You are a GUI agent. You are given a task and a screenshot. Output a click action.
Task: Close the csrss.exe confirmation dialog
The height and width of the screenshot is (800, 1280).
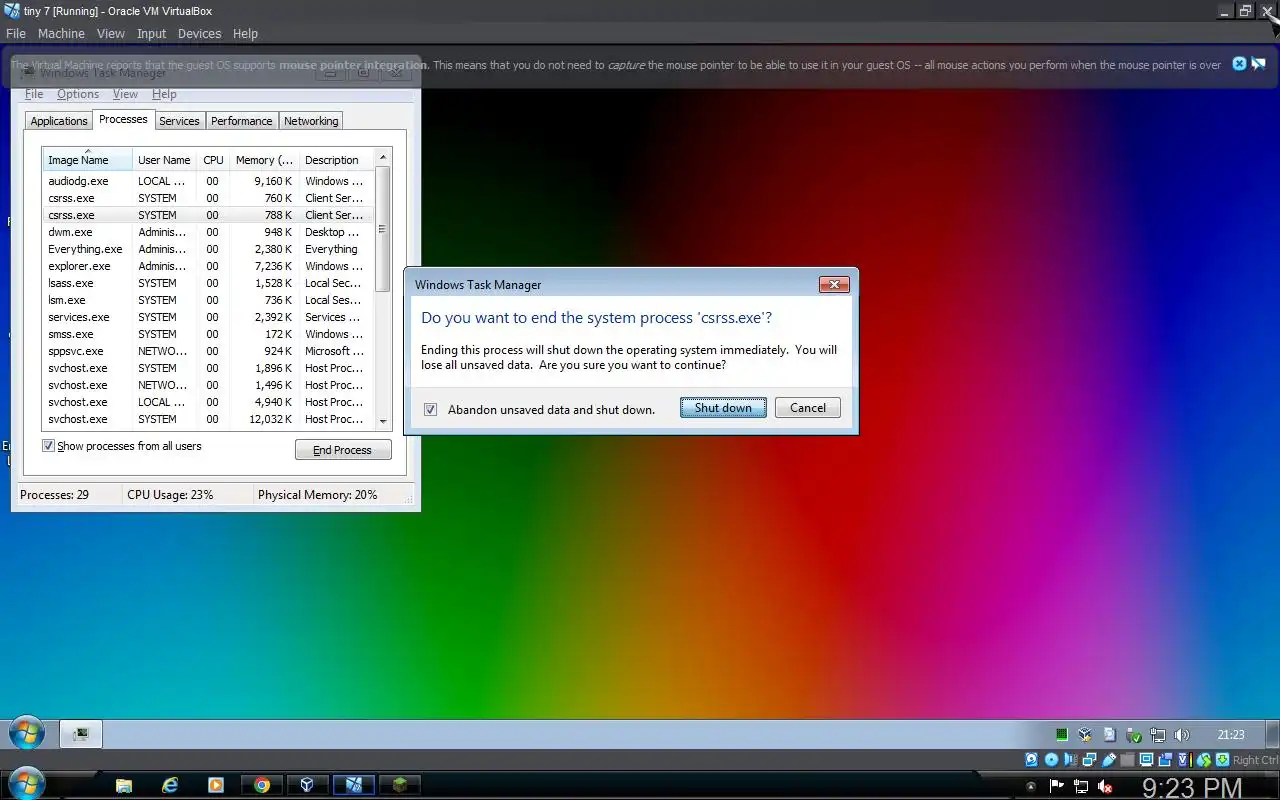click(x=834, y=285)
